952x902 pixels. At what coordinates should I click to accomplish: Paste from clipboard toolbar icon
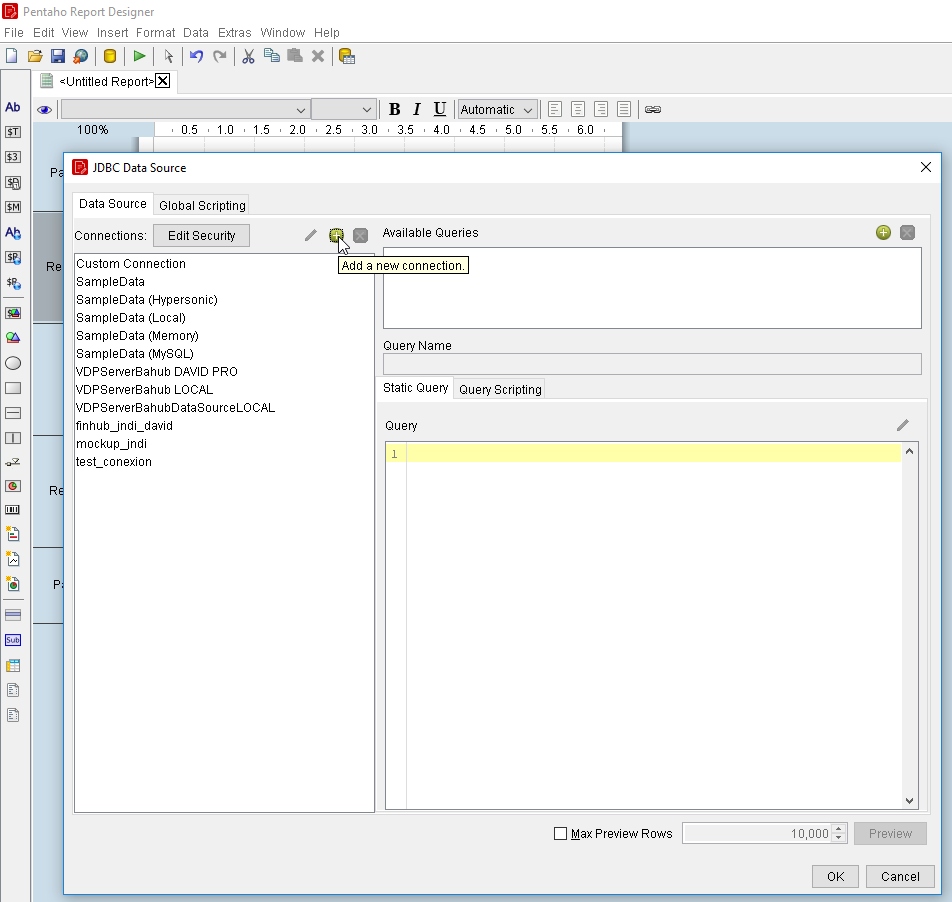(x=295, y=56)
